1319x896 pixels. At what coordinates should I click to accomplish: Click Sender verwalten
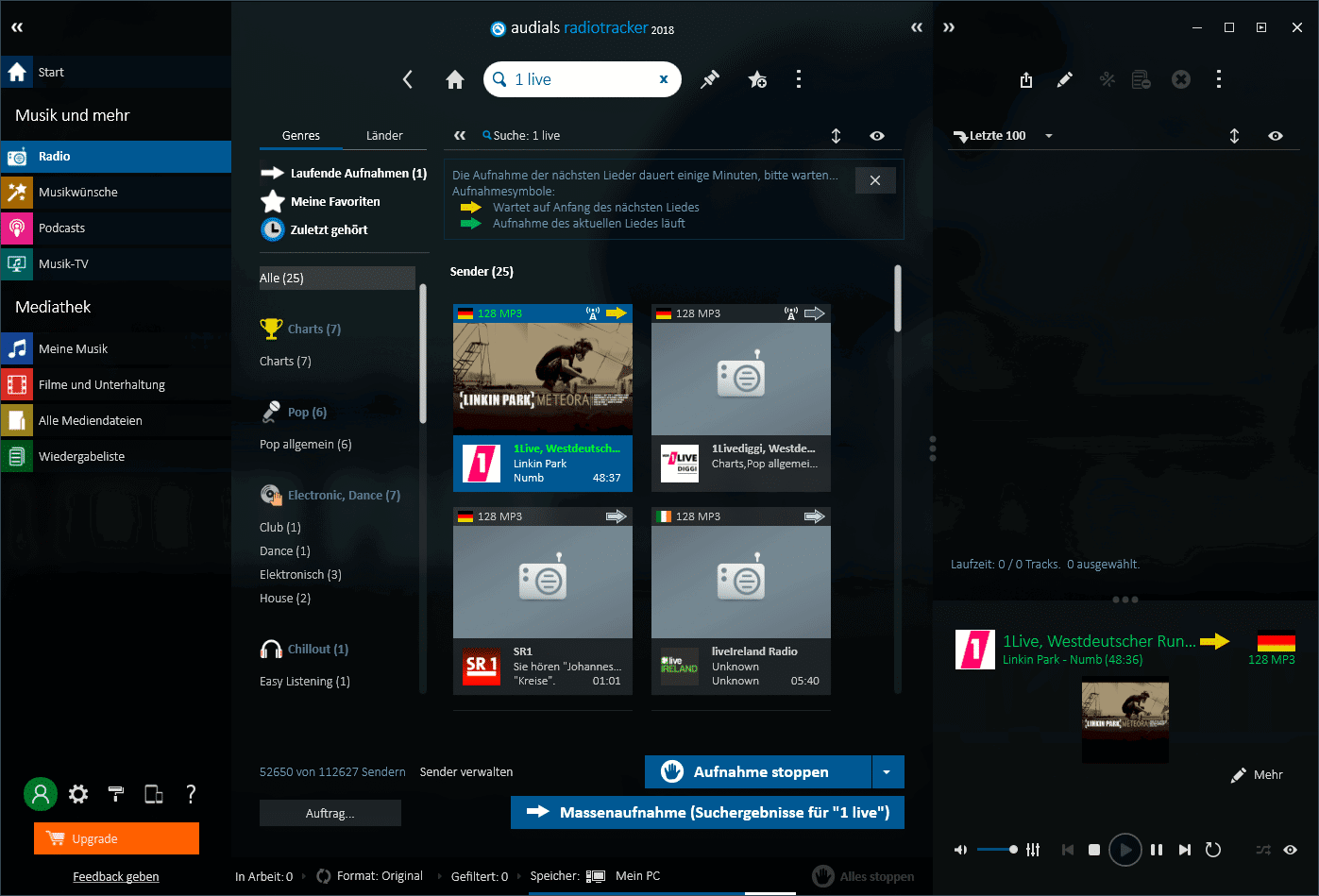coord(466,771)
